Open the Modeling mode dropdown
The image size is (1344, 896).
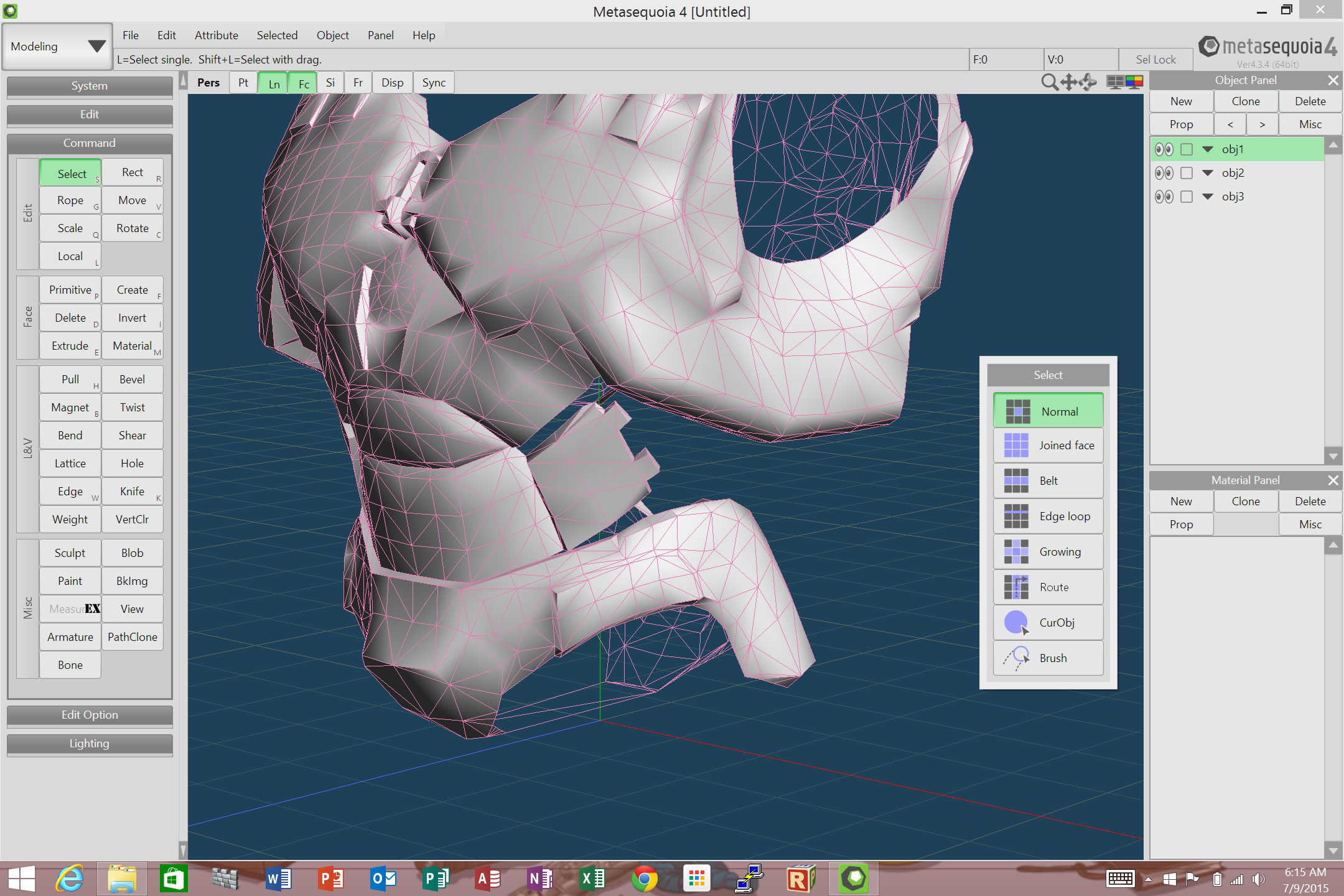click(57, 47)
